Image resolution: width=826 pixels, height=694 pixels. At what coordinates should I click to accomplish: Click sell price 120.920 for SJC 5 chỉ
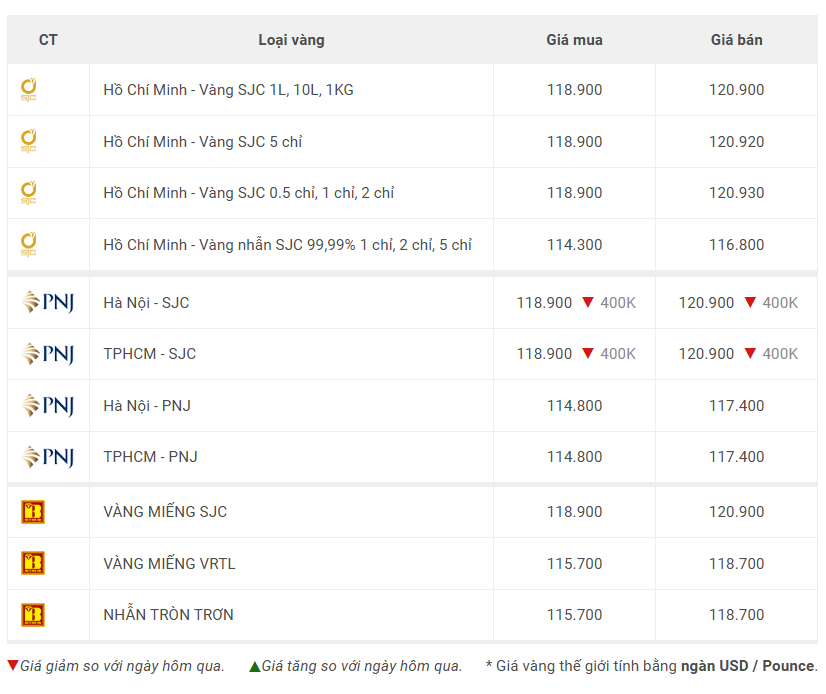(736, 142)
